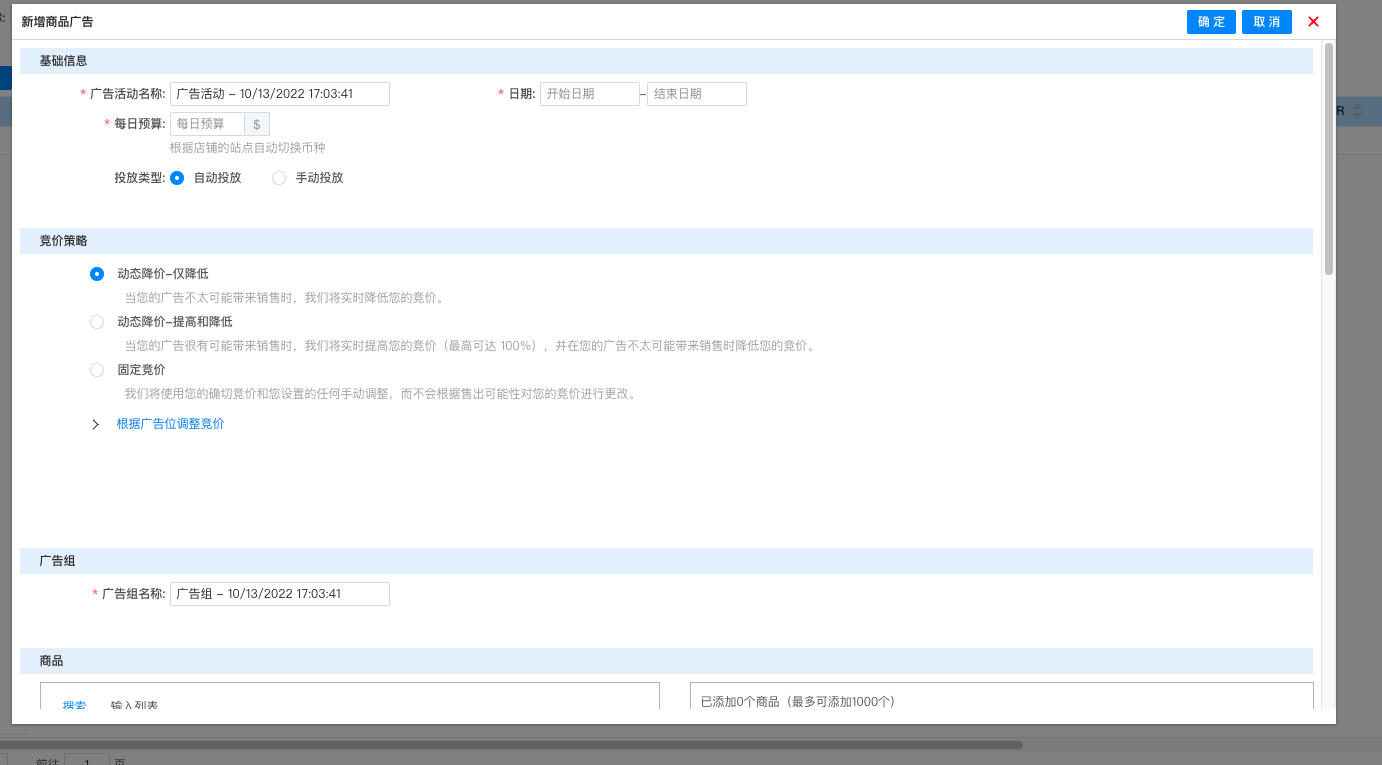Viewport: 1382px width, 765px height.
Task: Click the 根据店铺的站点自动切换币种 hint text
Action: tap(247, 148)
